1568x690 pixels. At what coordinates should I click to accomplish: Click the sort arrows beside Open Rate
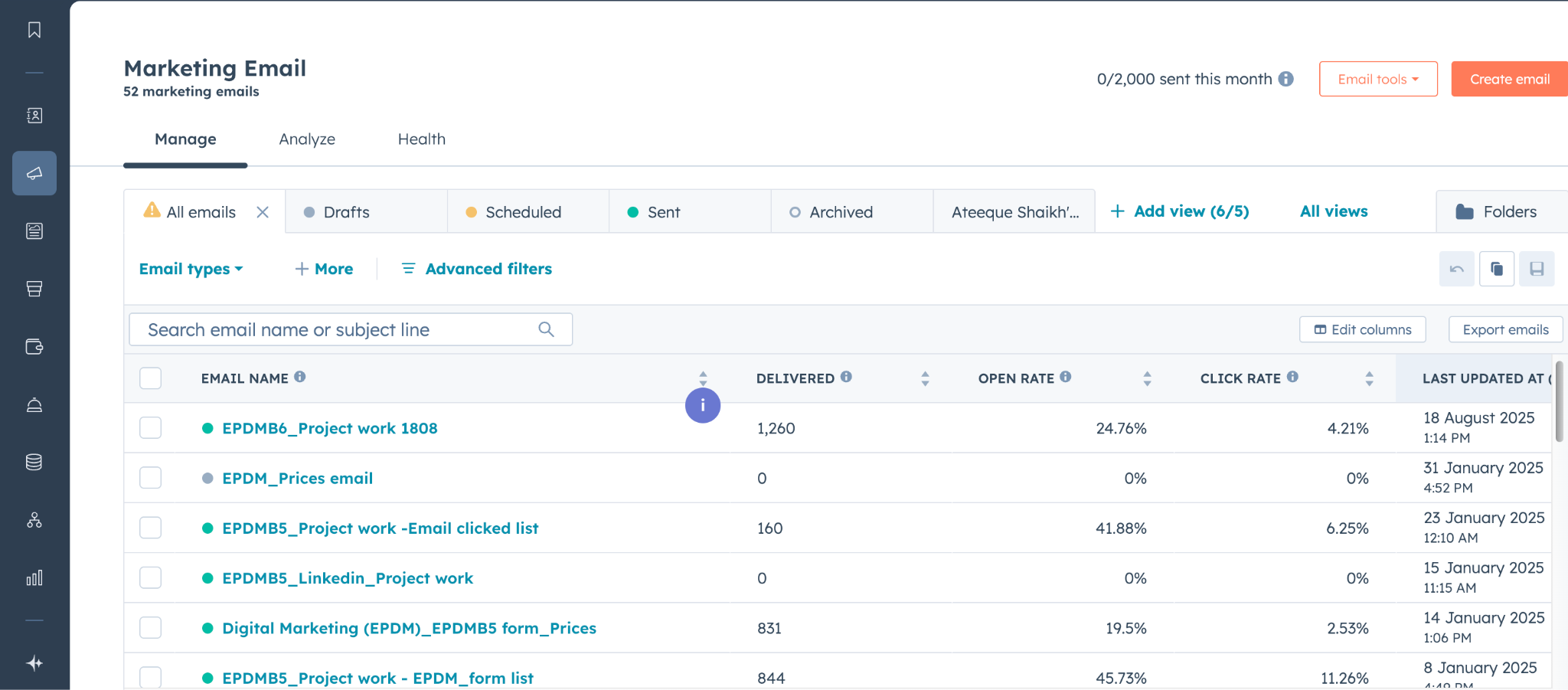[1146, 378]
